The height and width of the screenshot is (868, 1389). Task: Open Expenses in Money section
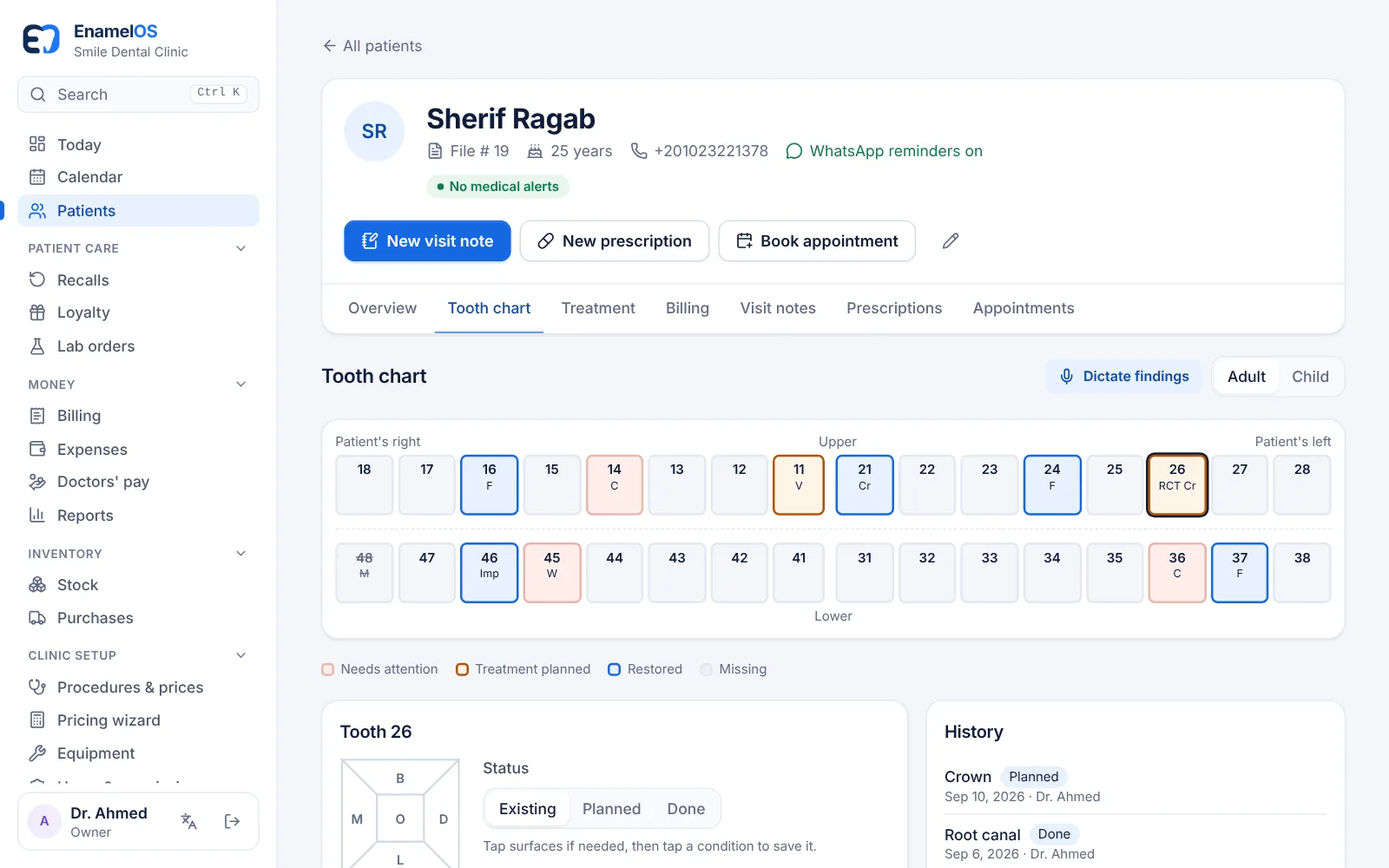(x=138, y=450)
